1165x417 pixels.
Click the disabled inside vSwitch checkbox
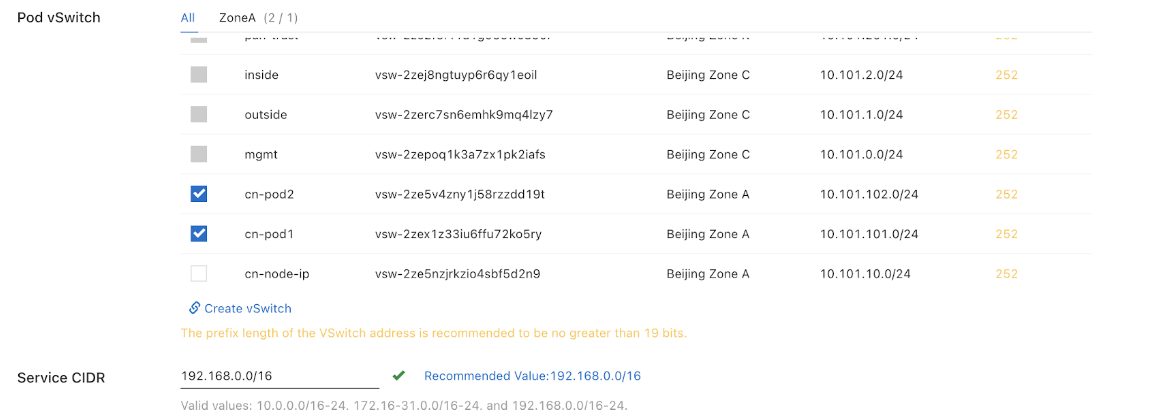pos(199,75)
